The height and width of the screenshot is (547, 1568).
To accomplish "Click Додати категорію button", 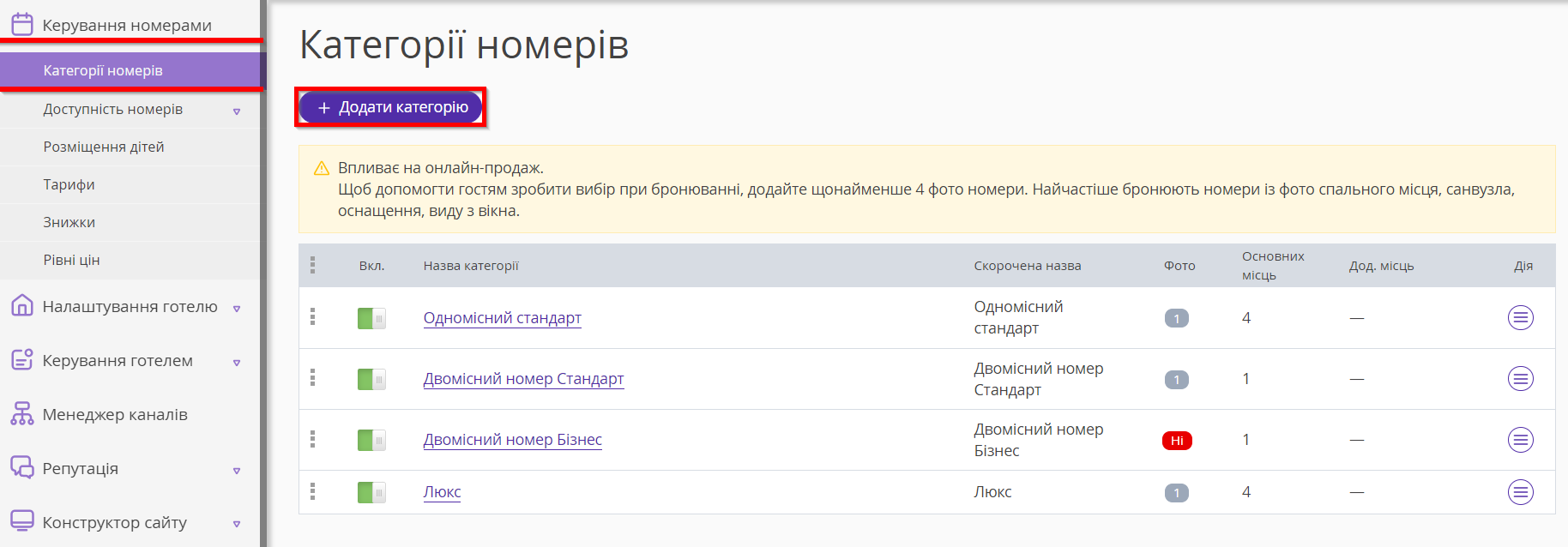I will click(x=391, y=107).
